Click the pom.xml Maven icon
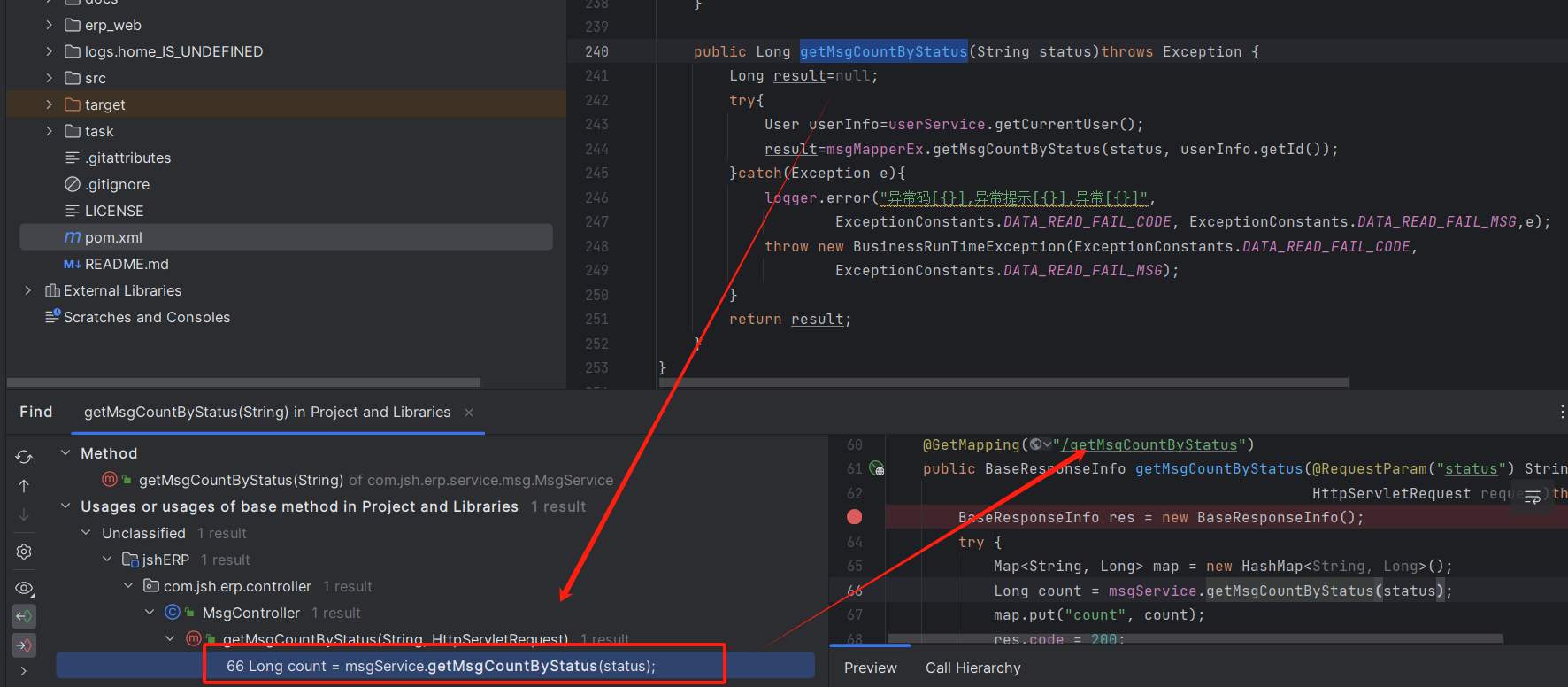This screenshot has height=687, width=1568. (73, 237)
